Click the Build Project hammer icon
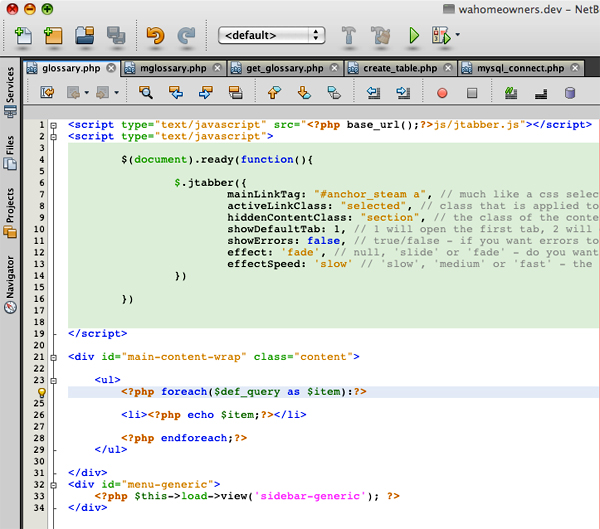The width and height of the screenshot is (600, 529). click(x=349, y=36)
